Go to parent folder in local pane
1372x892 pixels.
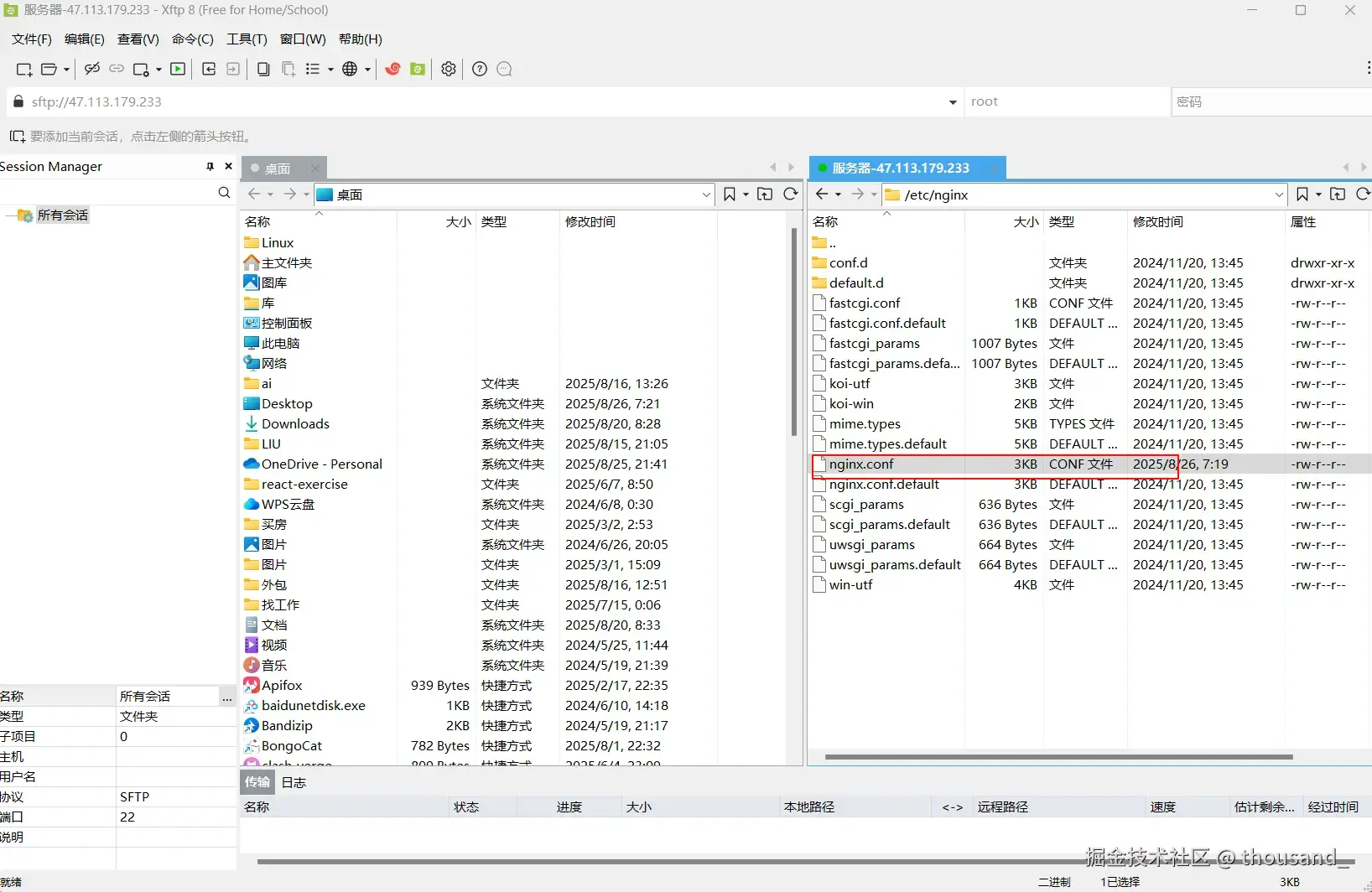[765, 194]
